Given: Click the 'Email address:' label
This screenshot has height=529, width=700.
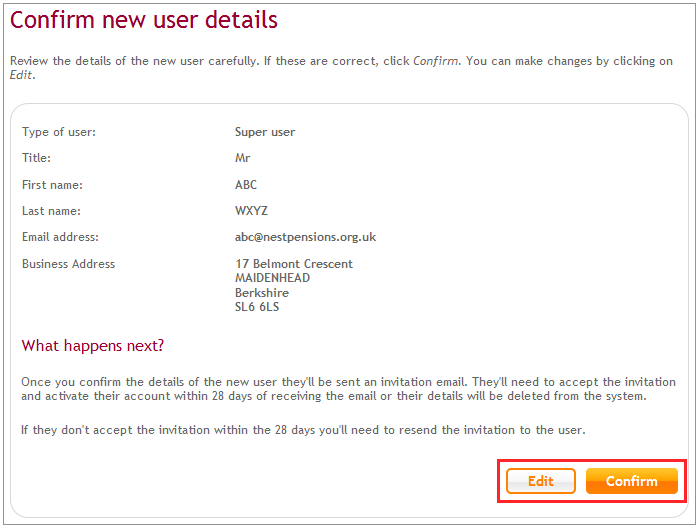Looking at the screenshot, I should point(60,238).
